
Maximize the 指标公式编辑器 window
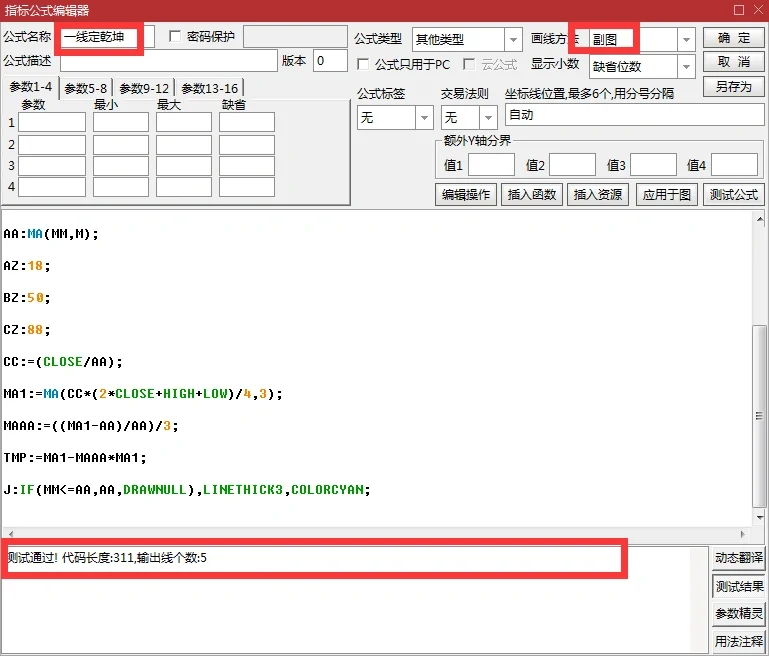pyautogui.click(x=739, y=10)
